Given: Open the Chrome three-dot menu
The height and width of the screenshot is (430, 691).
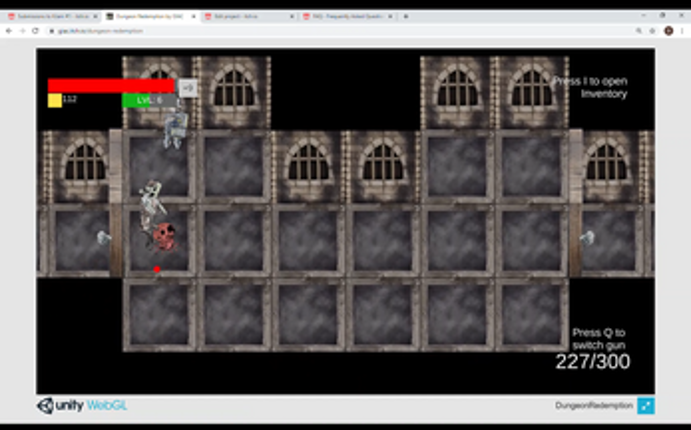Looking at the screenshot, I should (x=682, y=31).
